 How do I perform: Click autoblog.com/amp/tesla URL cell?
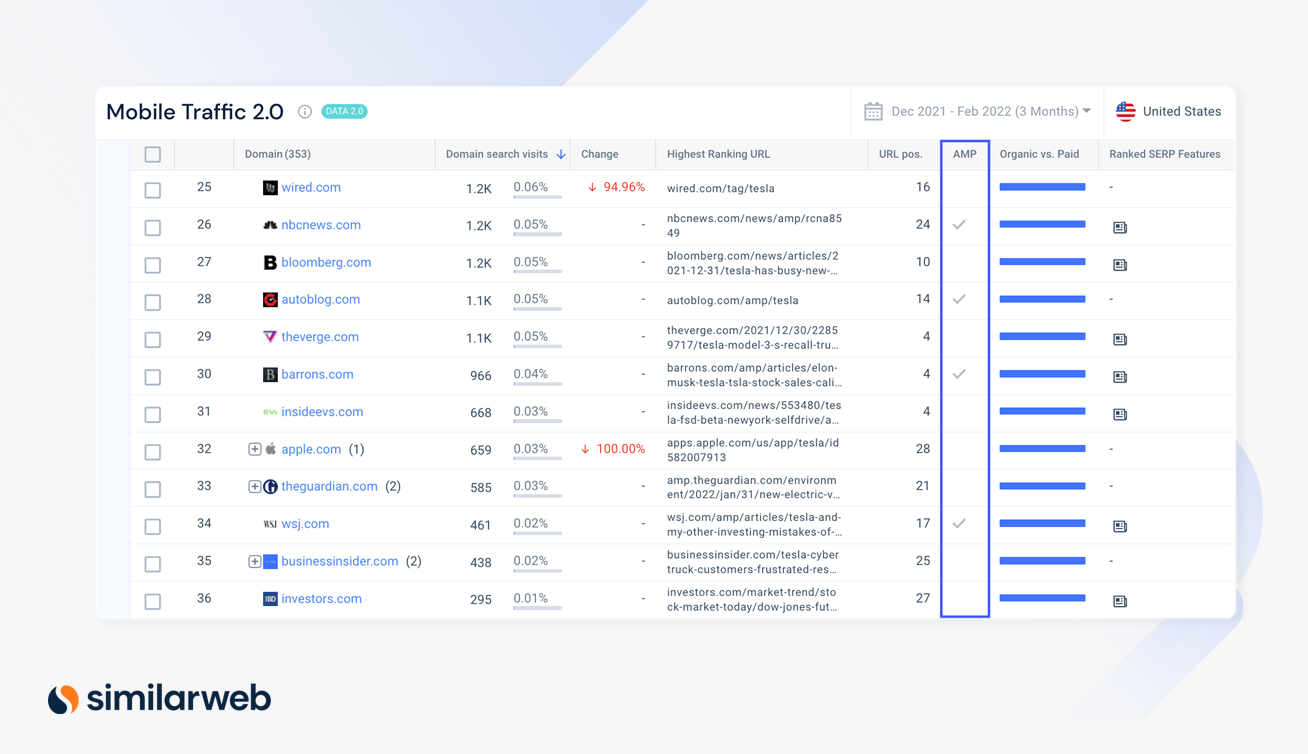coord(732,300)
